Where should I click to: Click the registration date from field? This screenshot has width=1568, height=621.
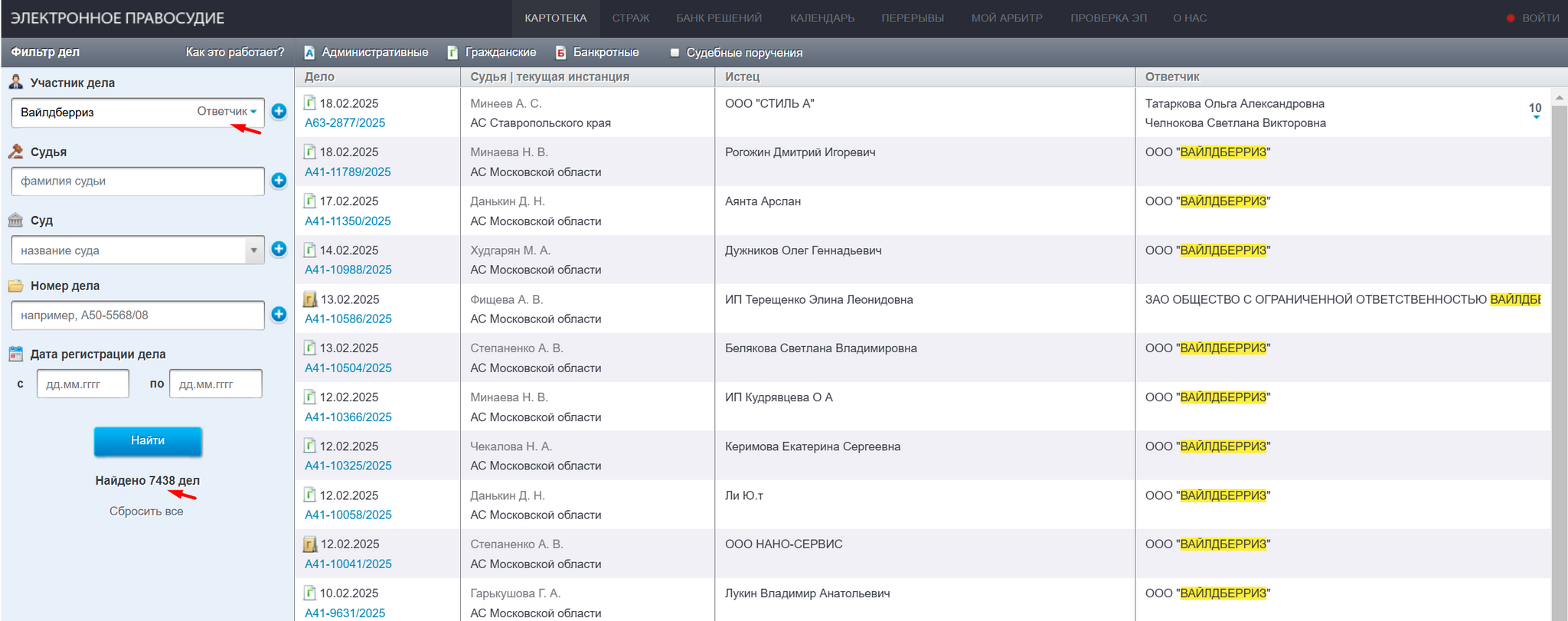click(83, 384)
